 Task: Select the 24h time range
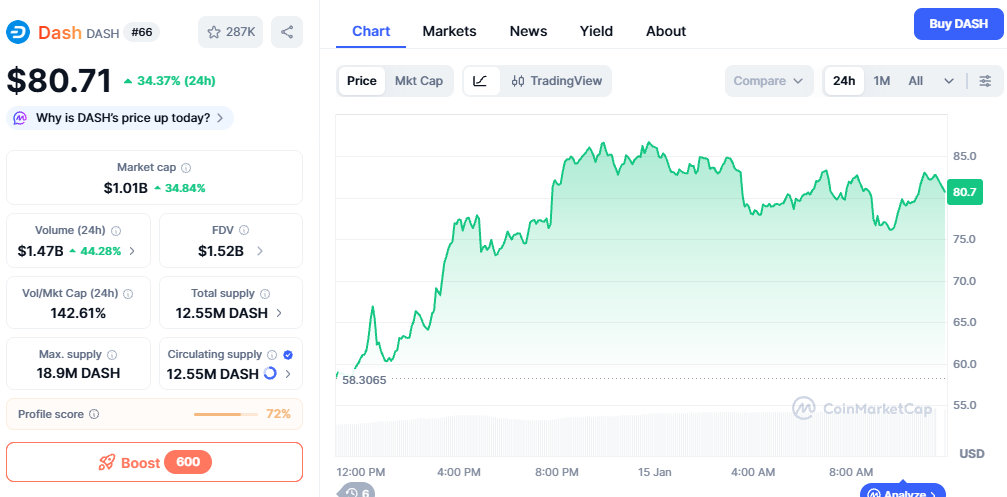(x=844, y=81)
